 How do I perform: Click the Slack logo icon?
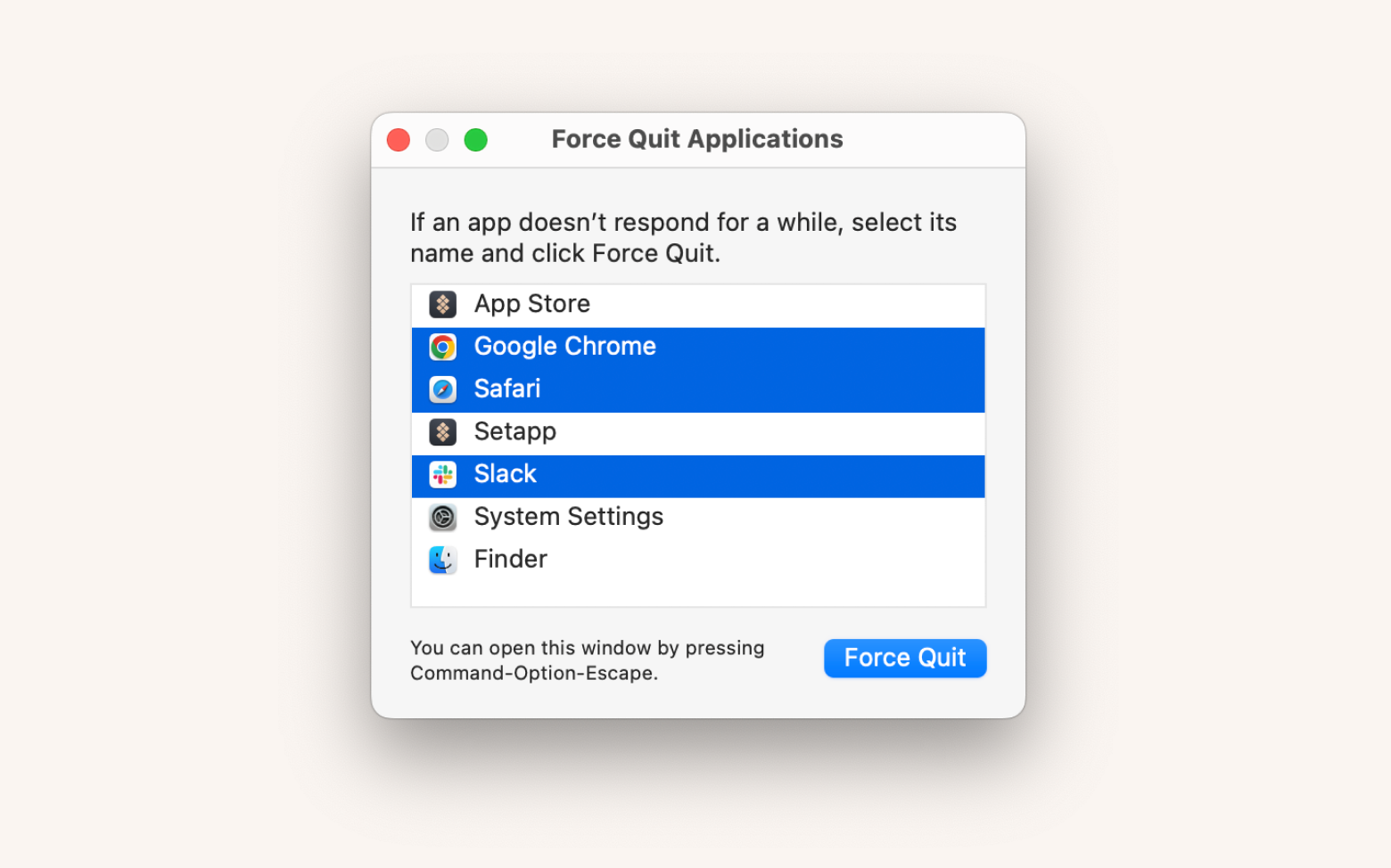click(442, 474)
